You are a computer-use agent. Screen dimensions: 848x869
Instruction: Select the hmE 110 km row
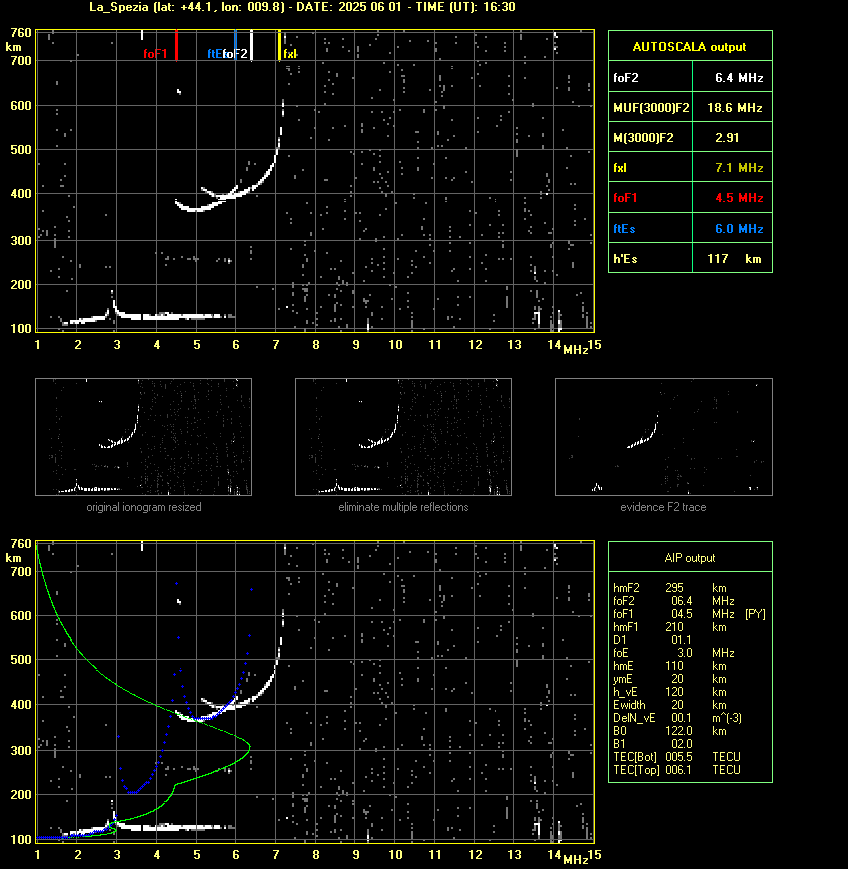670,666
